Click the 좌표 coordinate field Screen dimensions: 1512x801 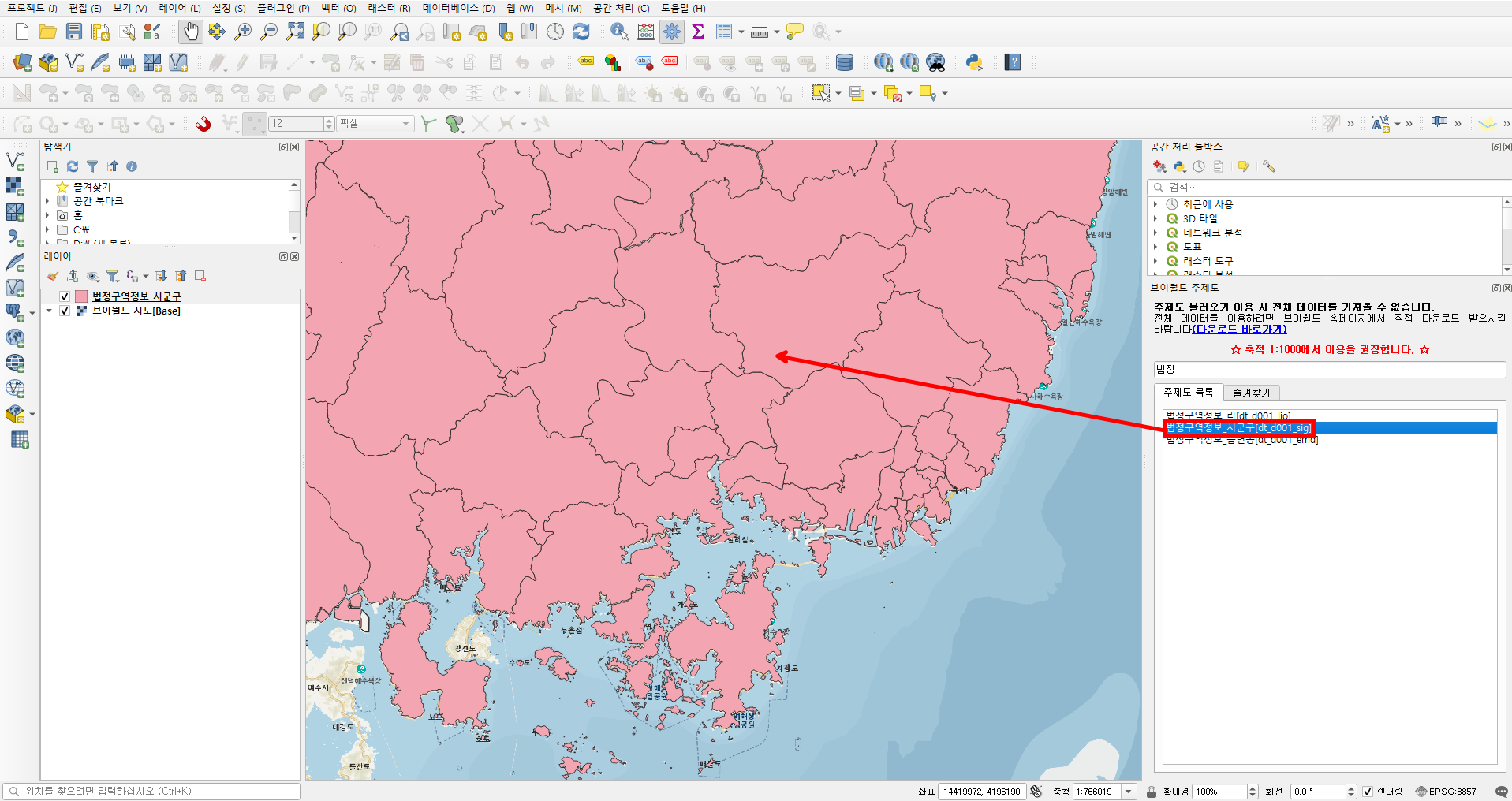981,792
